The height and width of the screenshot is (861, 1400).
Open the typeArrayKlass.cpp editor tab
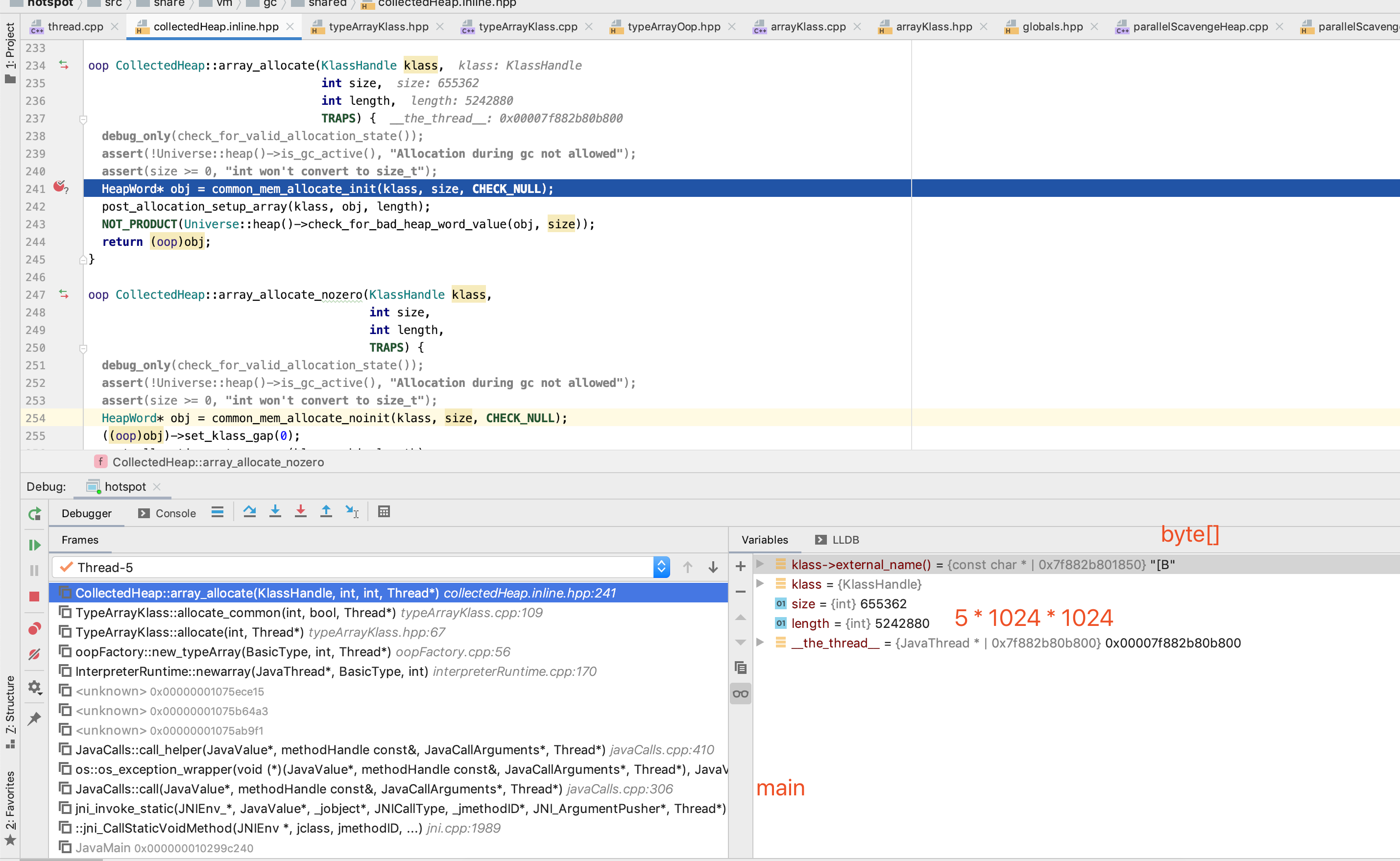click(527, 27)
